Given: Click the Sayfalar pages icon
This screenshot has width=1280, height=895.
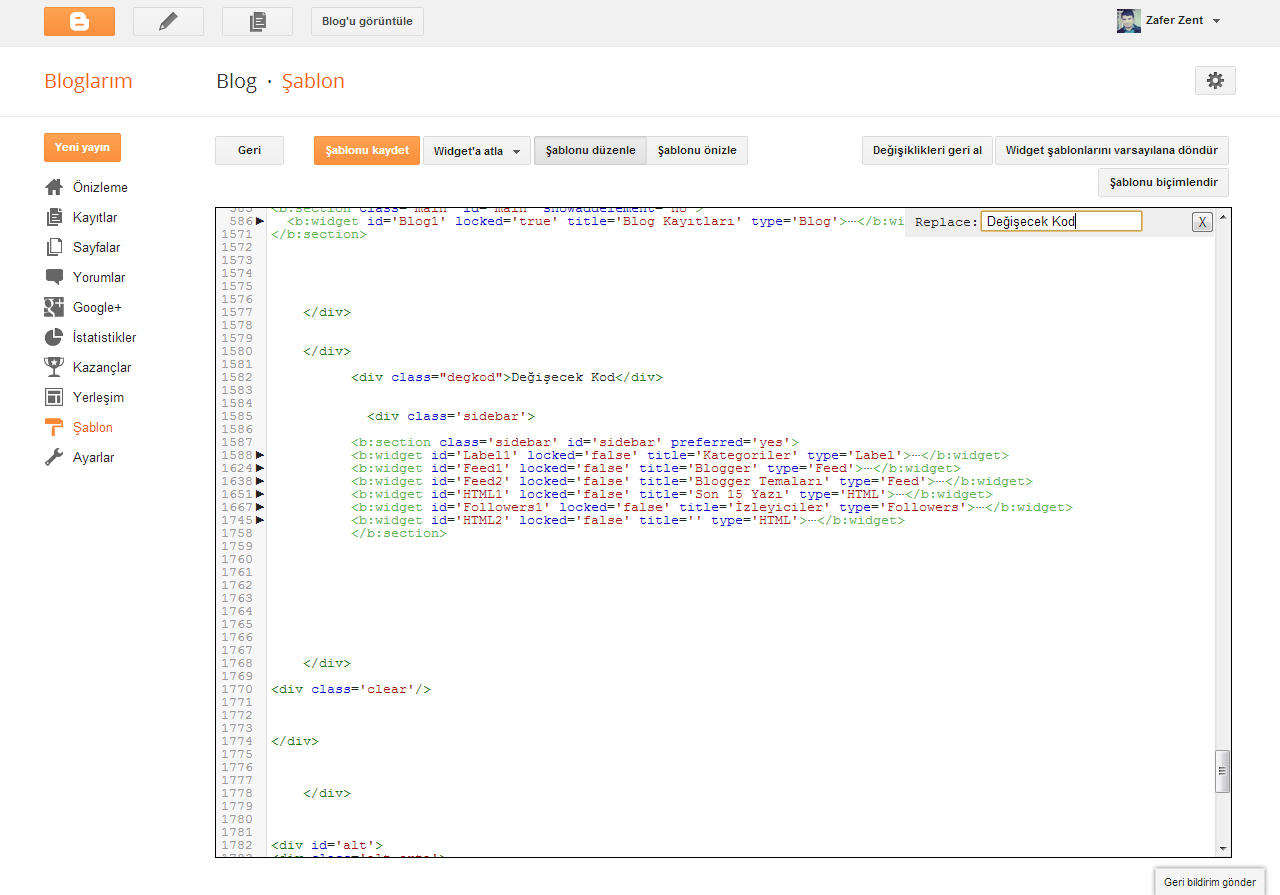Looking at the screenshot, I should coord(54,247).
